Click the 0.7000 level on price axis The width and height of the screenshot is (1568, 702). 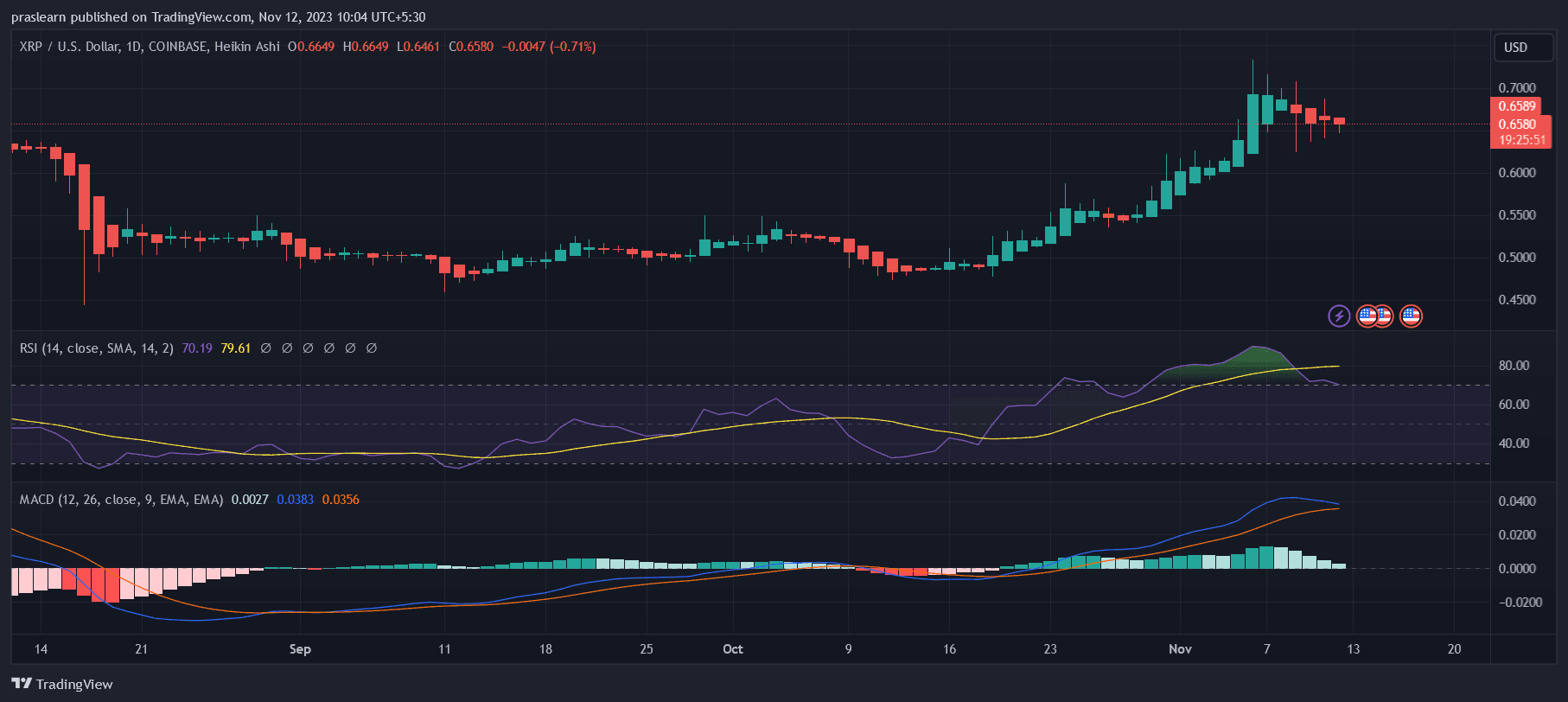pos(1517,88)
